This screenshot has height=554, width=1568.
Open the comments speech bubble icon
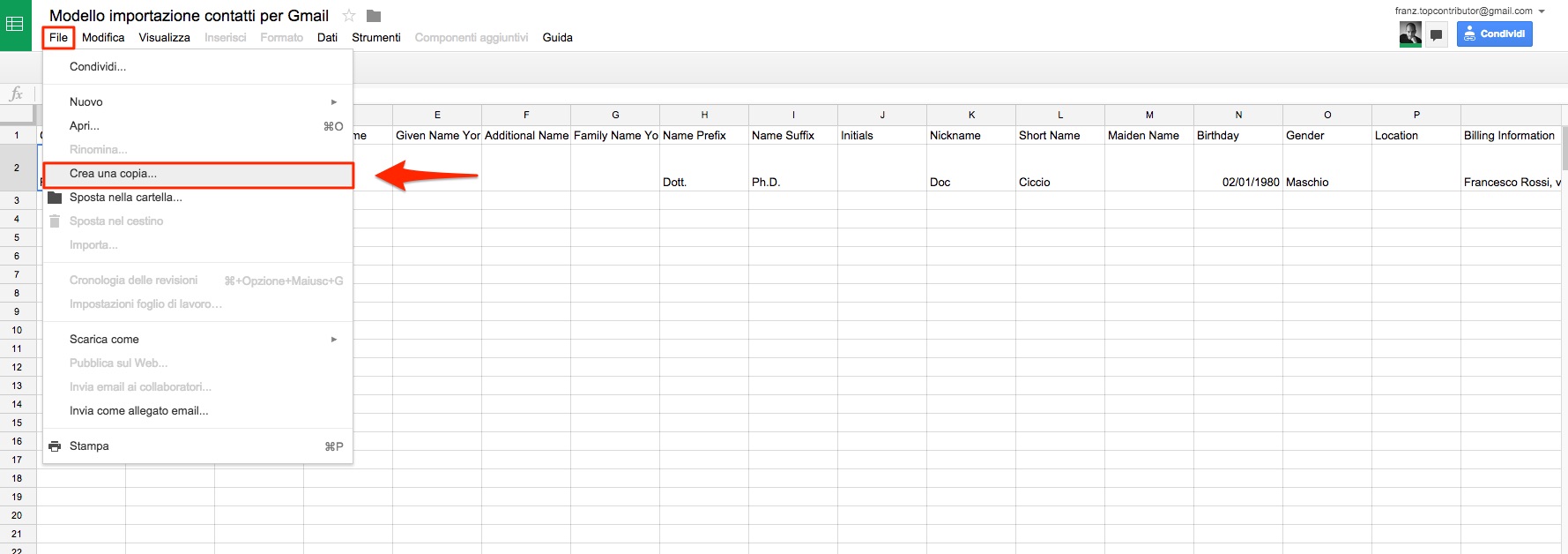coord(1437,35)
